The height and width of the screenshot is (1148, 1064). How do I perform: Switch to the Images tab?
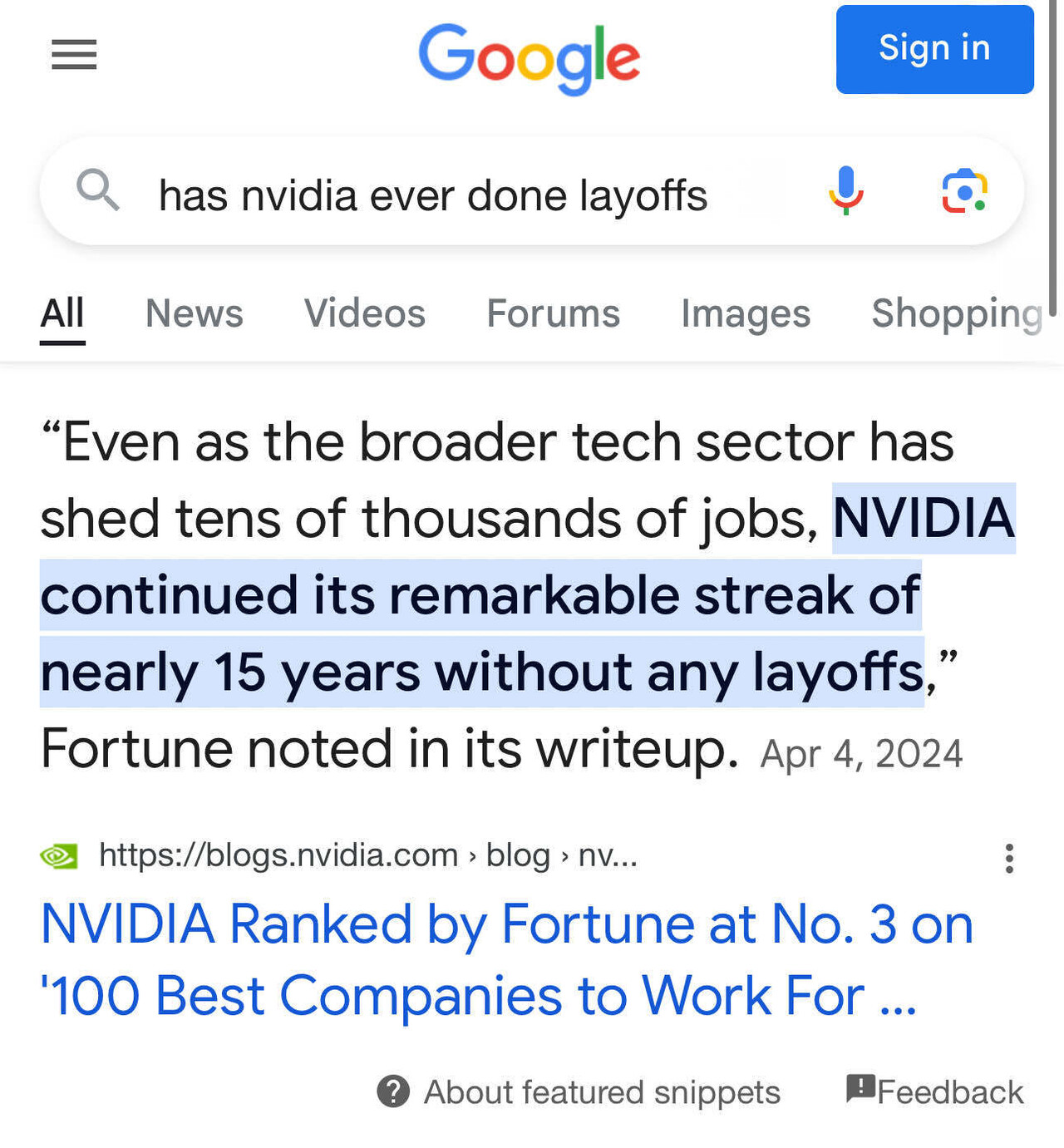(x=744, y=314)
